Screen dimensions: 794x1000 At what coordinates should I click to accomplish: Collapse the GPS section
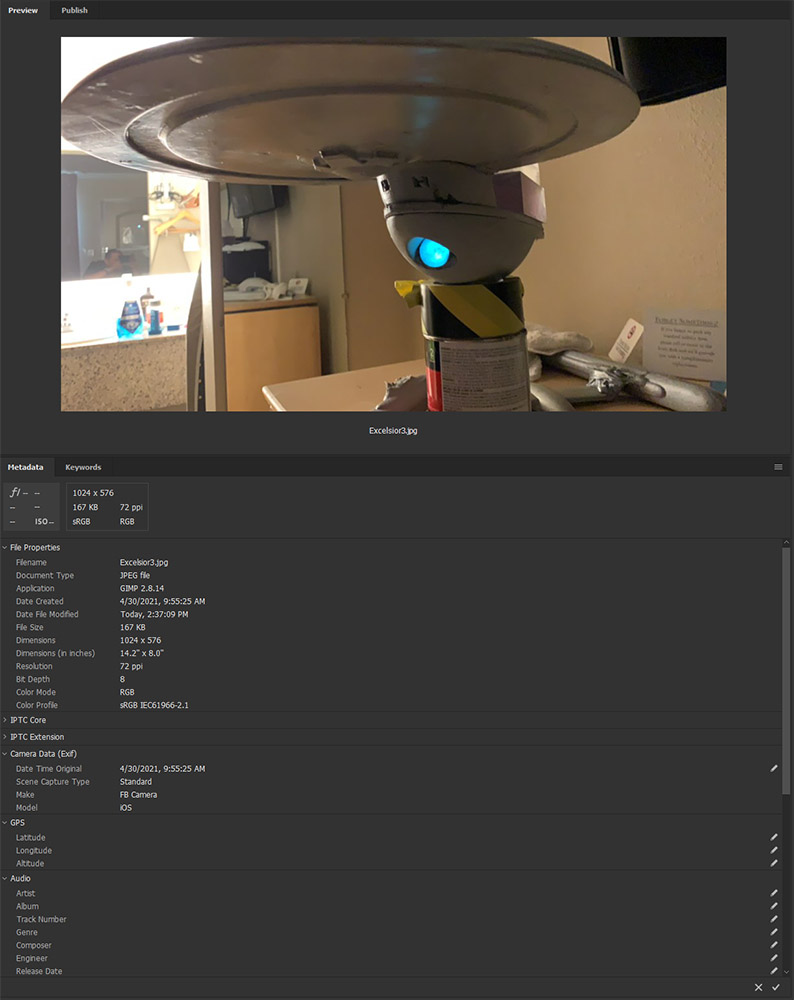[5, 822]
